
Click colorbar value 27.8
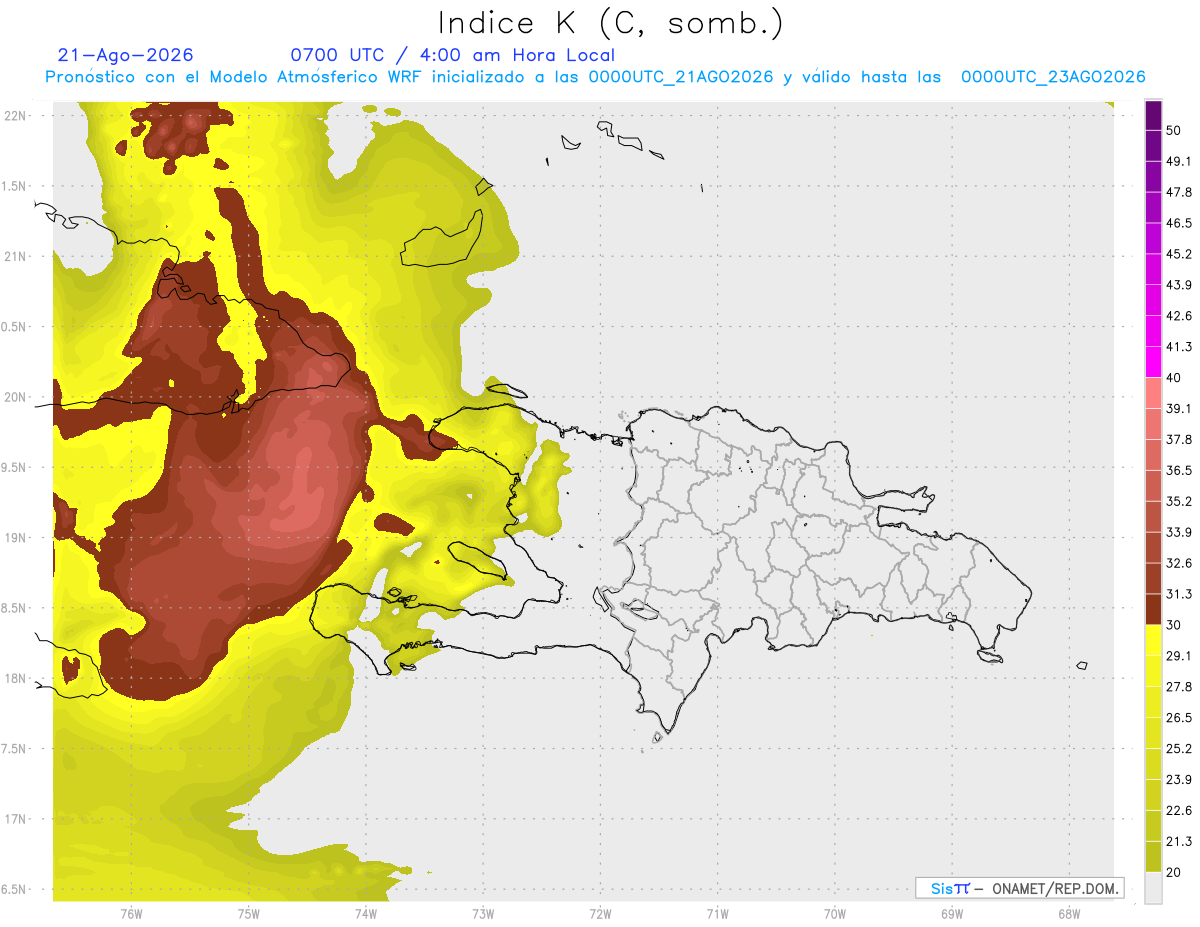[x=1179, y=687]
